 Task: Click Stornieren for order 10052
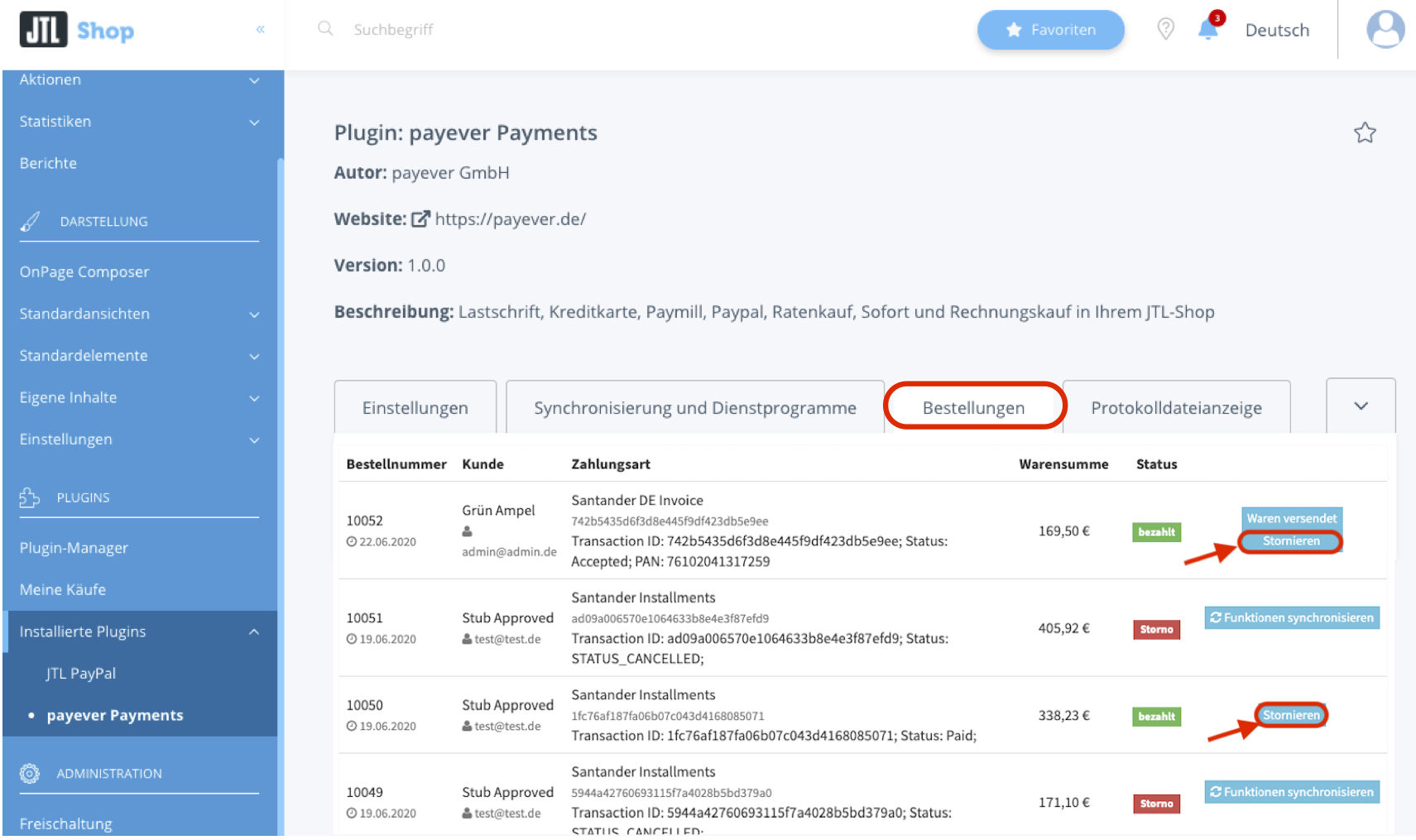pyautogui.click(x=1291, y=541)
